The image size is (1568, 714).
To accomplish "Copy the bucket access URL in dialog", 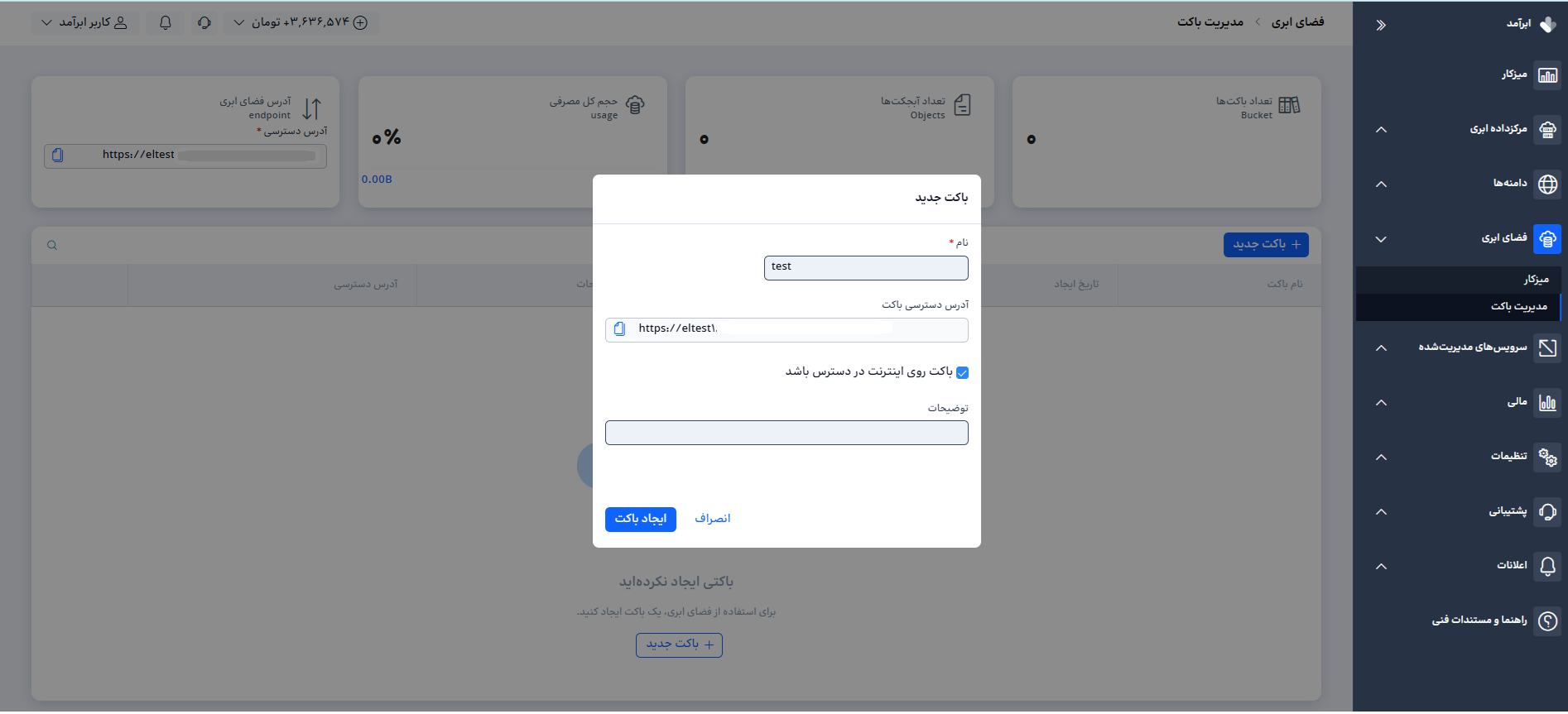I will tap(619, 329).
